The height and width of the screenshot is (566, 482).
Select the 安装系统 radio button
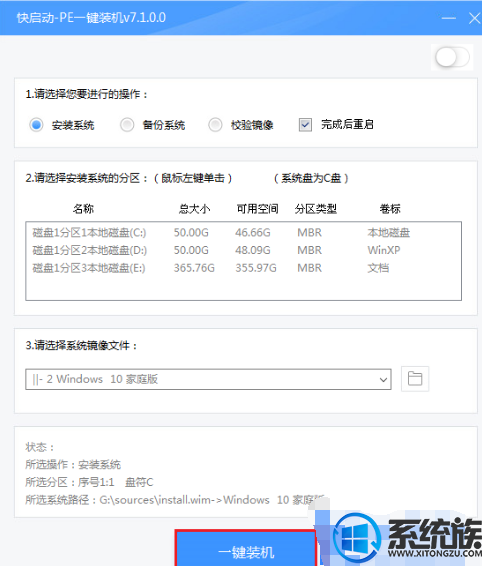point(36,125)
